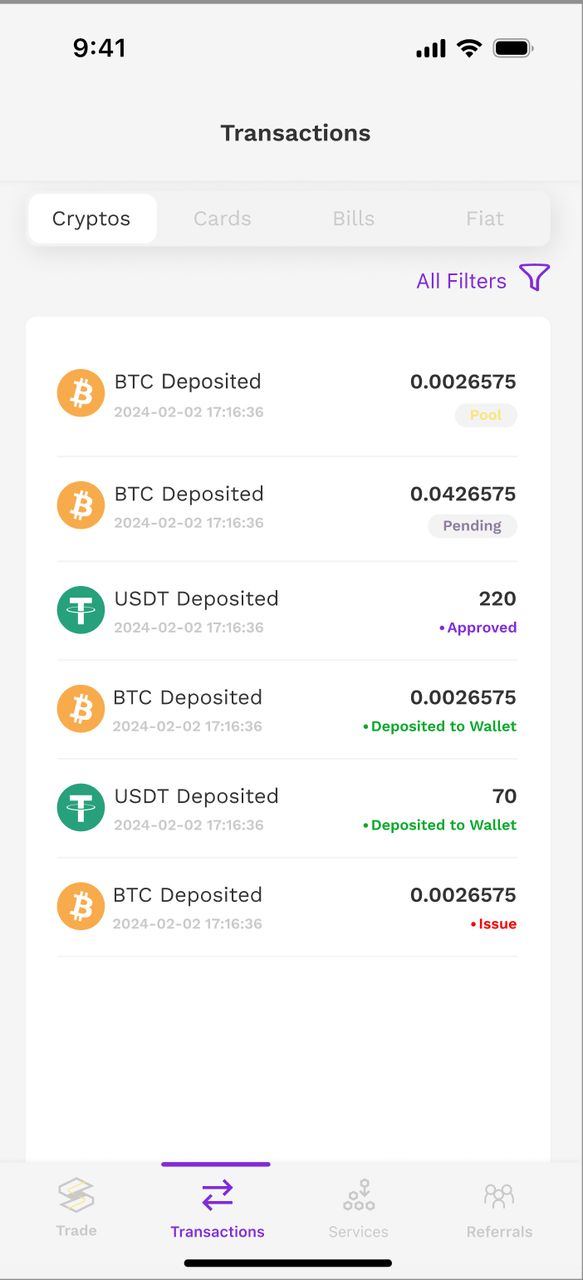The width and height of the screenshot is (583, 1280).
Task: Open All Filters link
Action: [x=461, y=281]
